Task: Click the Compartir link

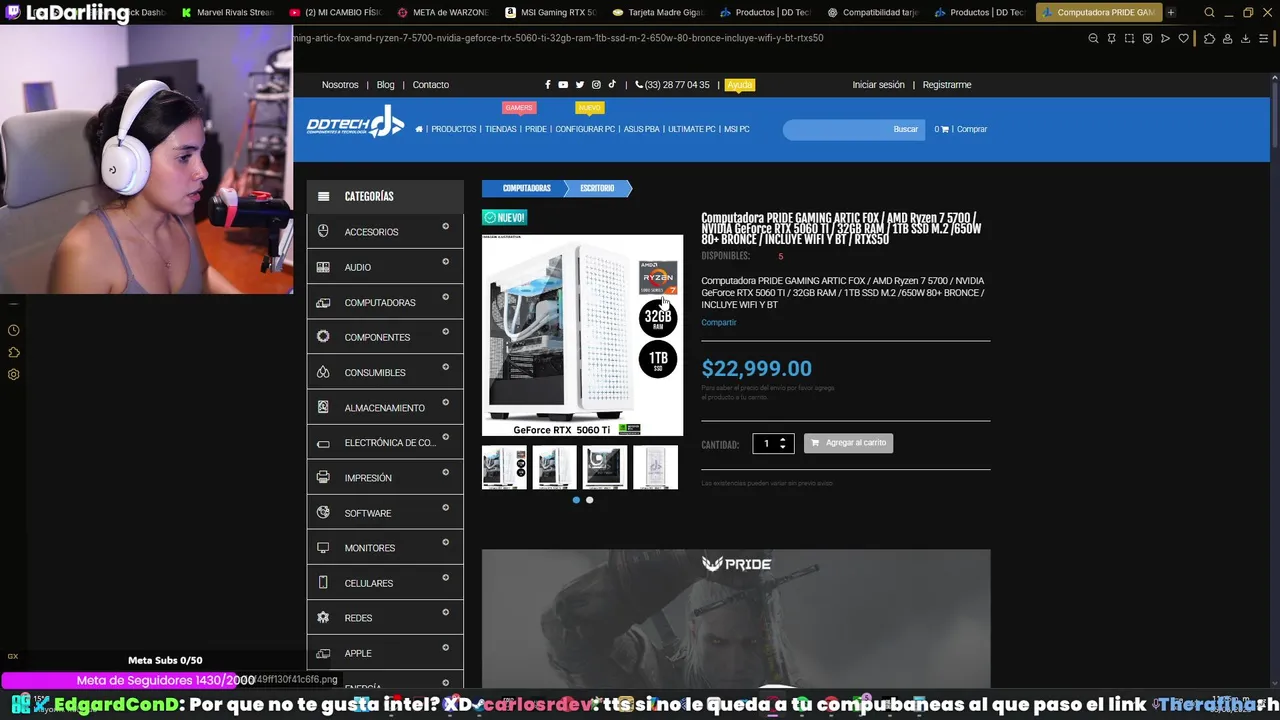Action: [718, 322]
